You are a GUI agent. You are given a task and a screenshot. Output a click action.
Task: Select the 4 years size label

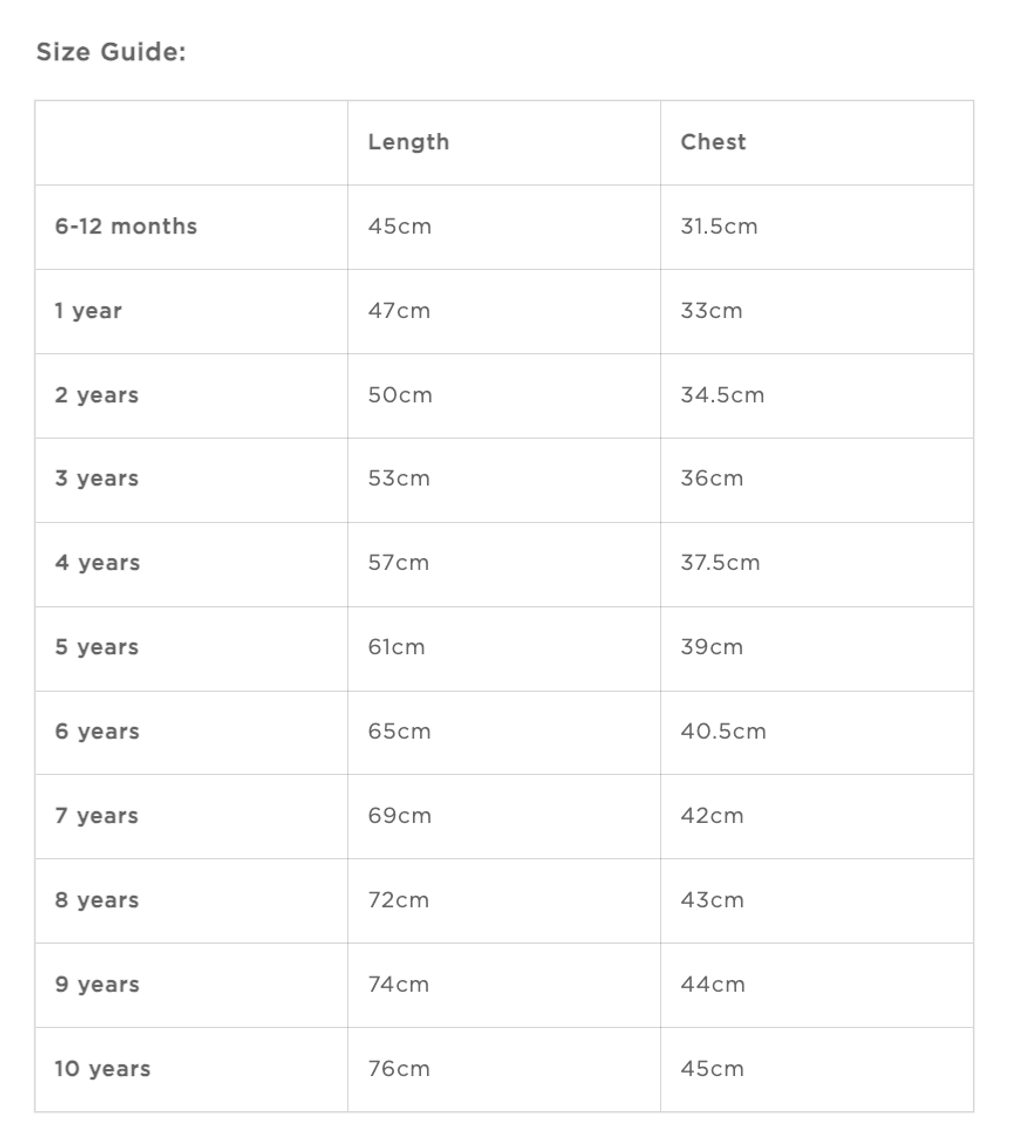97,563
